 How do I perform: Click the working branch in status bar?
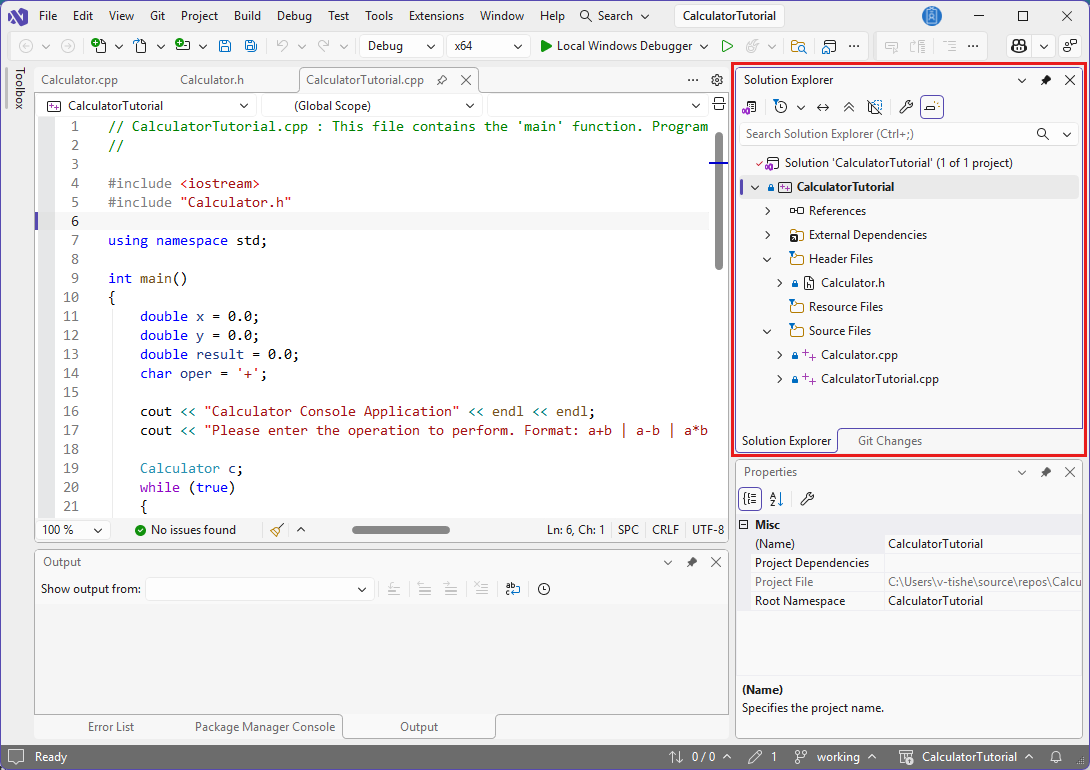(835, 757)
